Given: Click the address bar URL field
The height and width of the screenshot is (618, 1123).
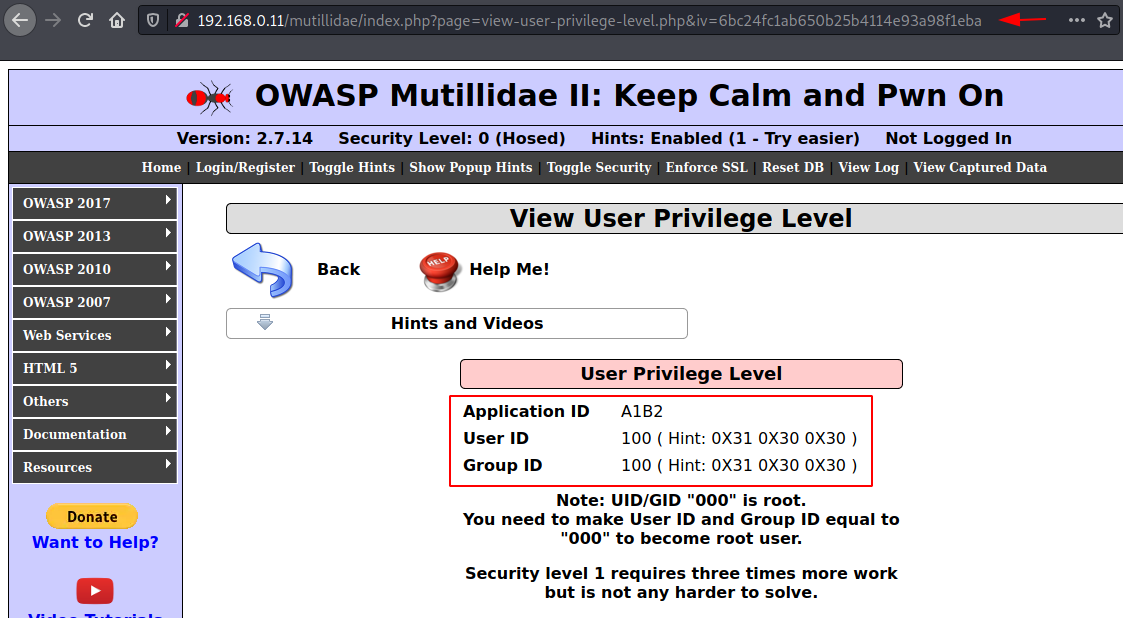Looking at the screenshot, I should coord(589,21).
